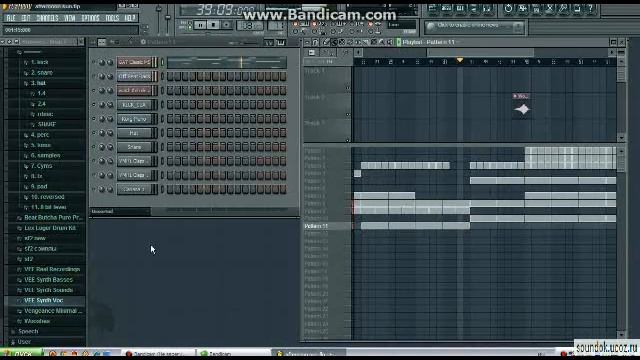The height and width of the screenshot is (360, 640).
Task: Open the keyboard editor icon in step sequencer
Action: 280,42
